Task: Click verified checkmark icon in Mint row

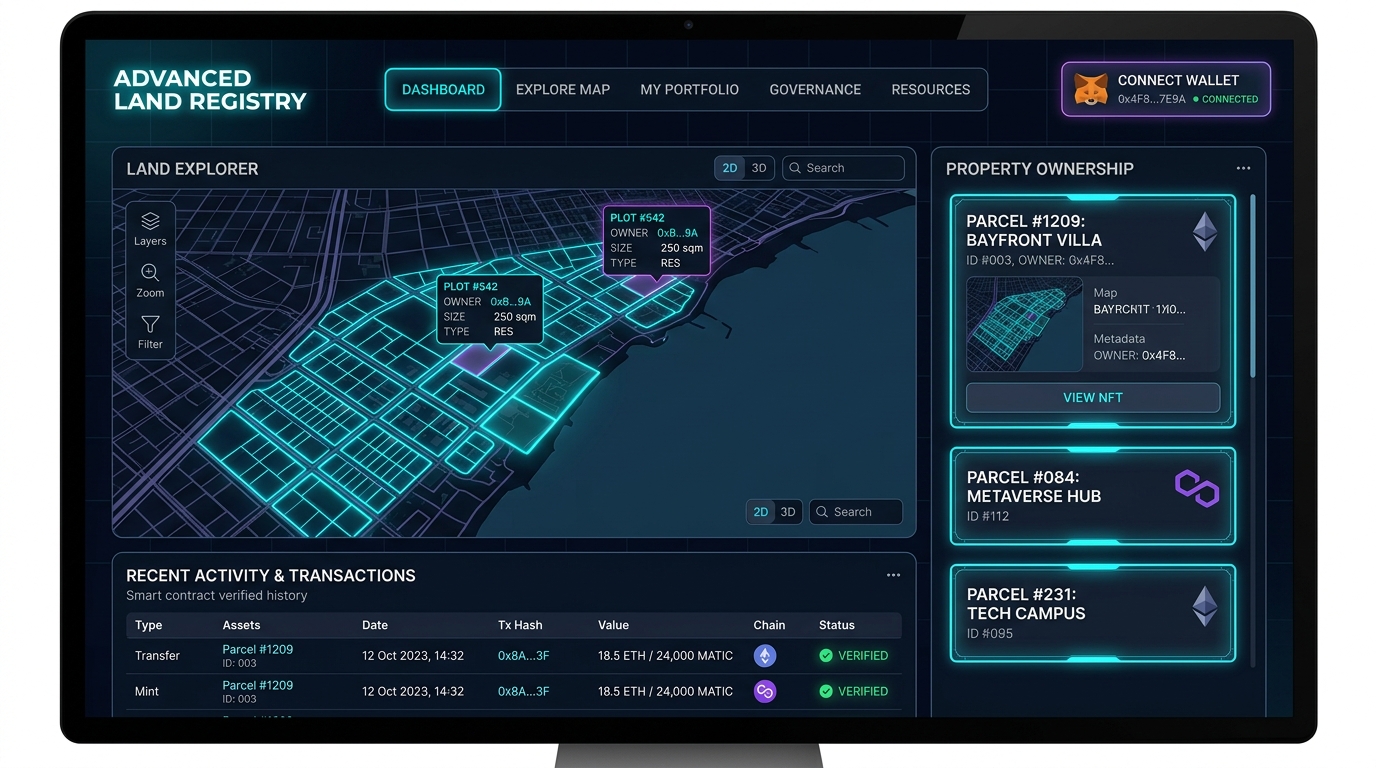Action: tap(826, 691)
